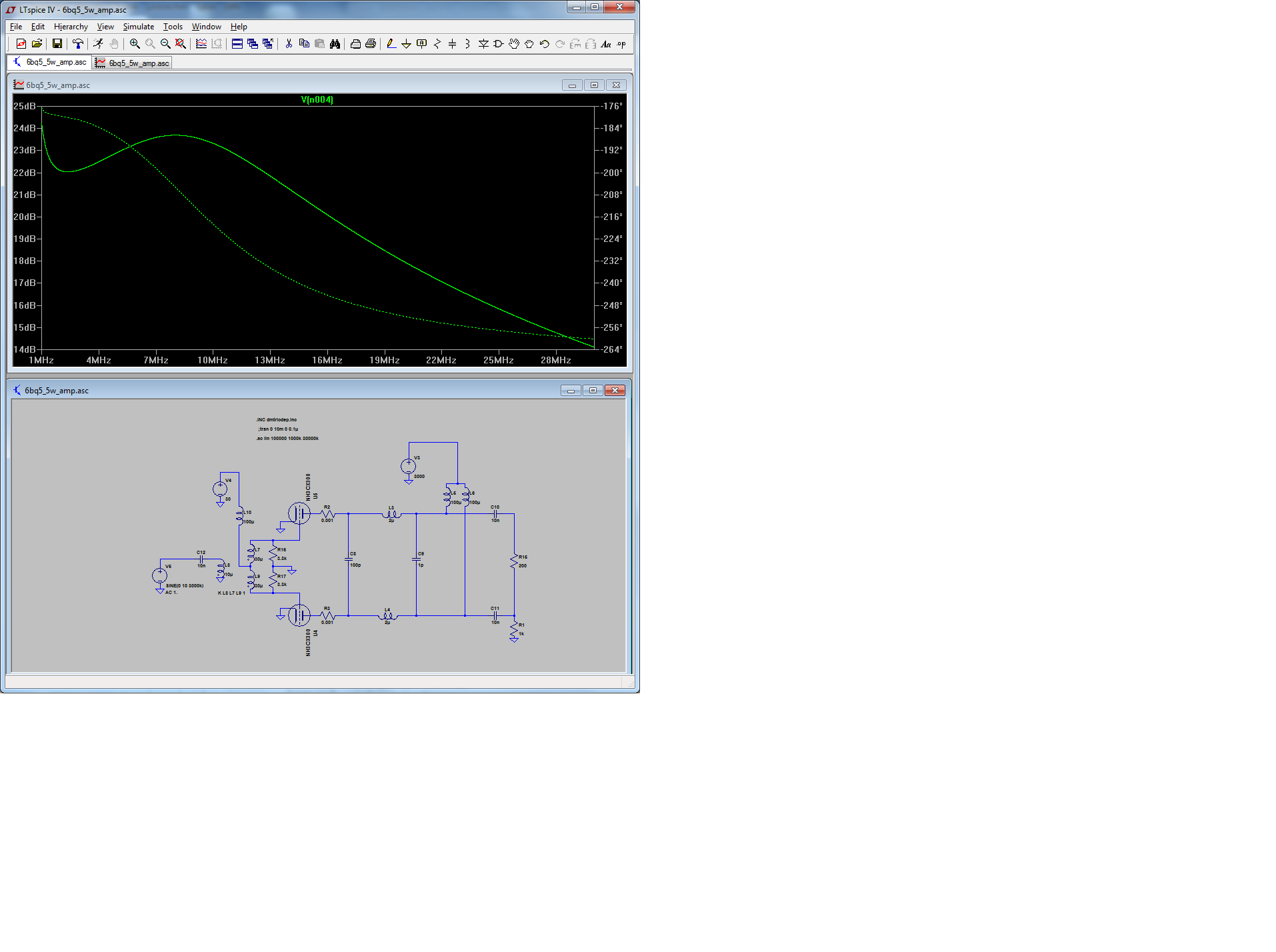This screenshot has height=952, width=1276.
Task: Click the 1MHz frequency axis label
Action: coord(41,360)
